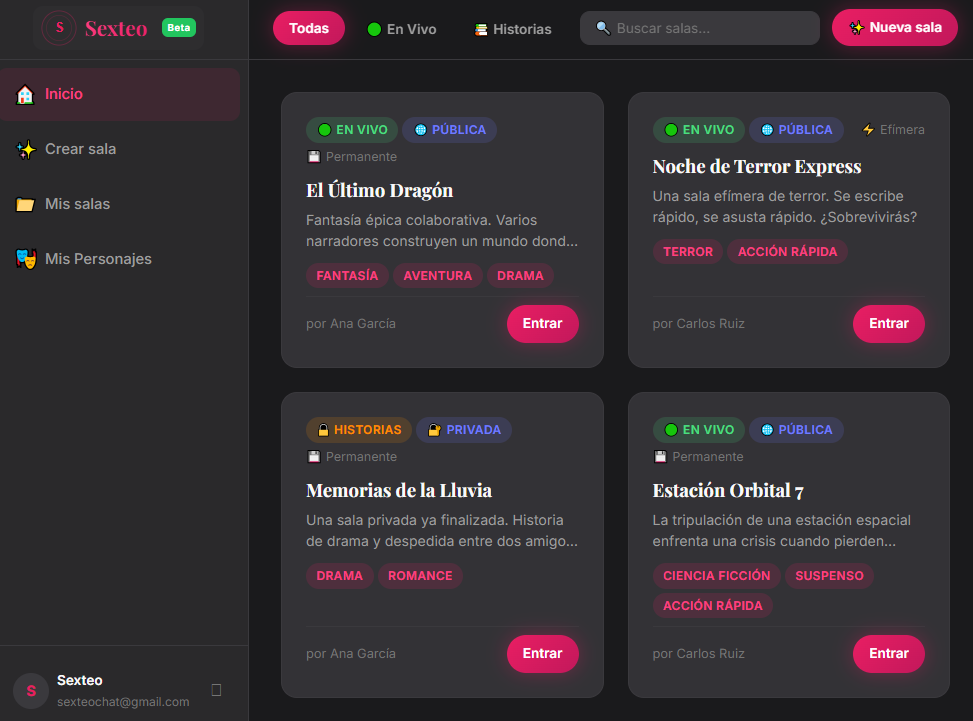The image size is (973, 721).
Task: Click the sparkles icon beside Crear sala
Action: pos(25,149)
